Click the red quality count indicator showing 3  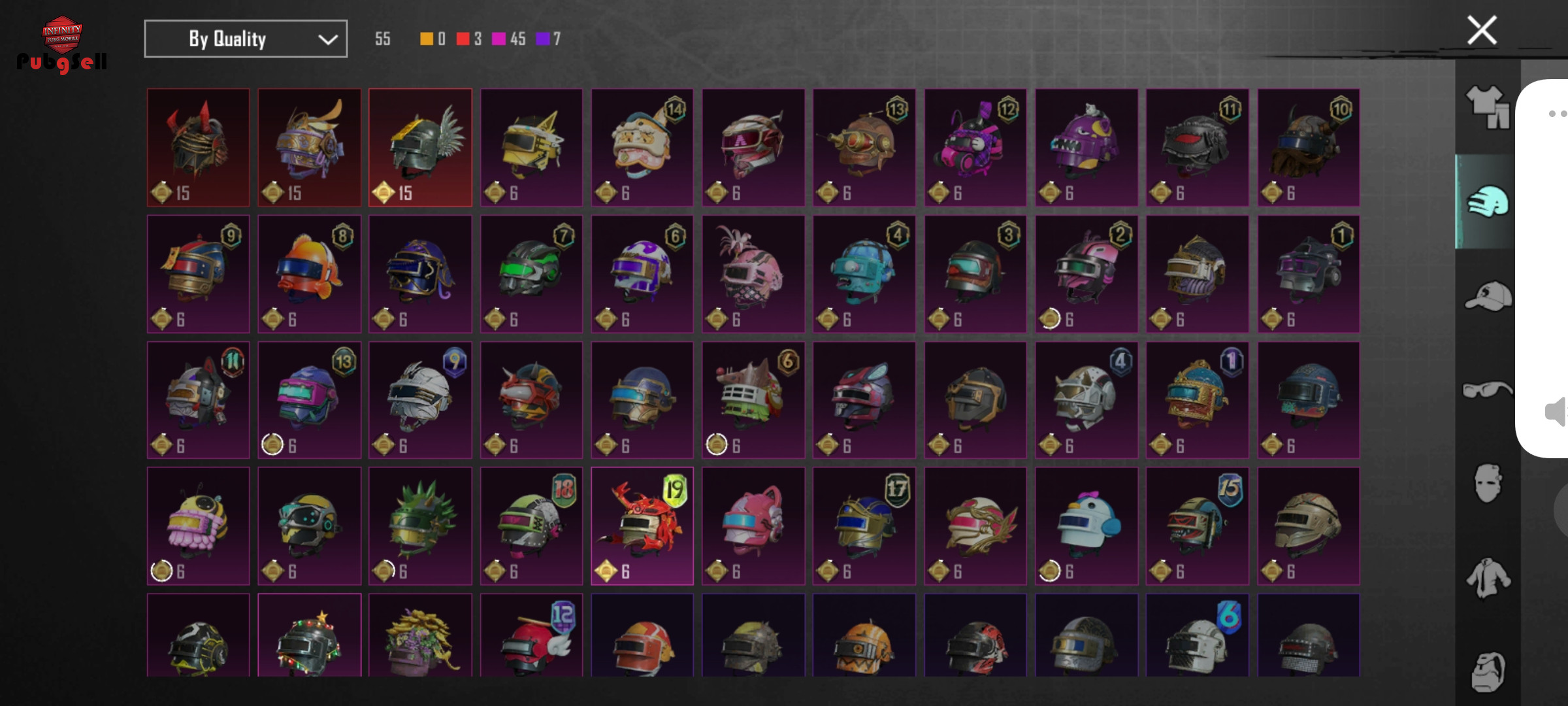click(469, 39)
